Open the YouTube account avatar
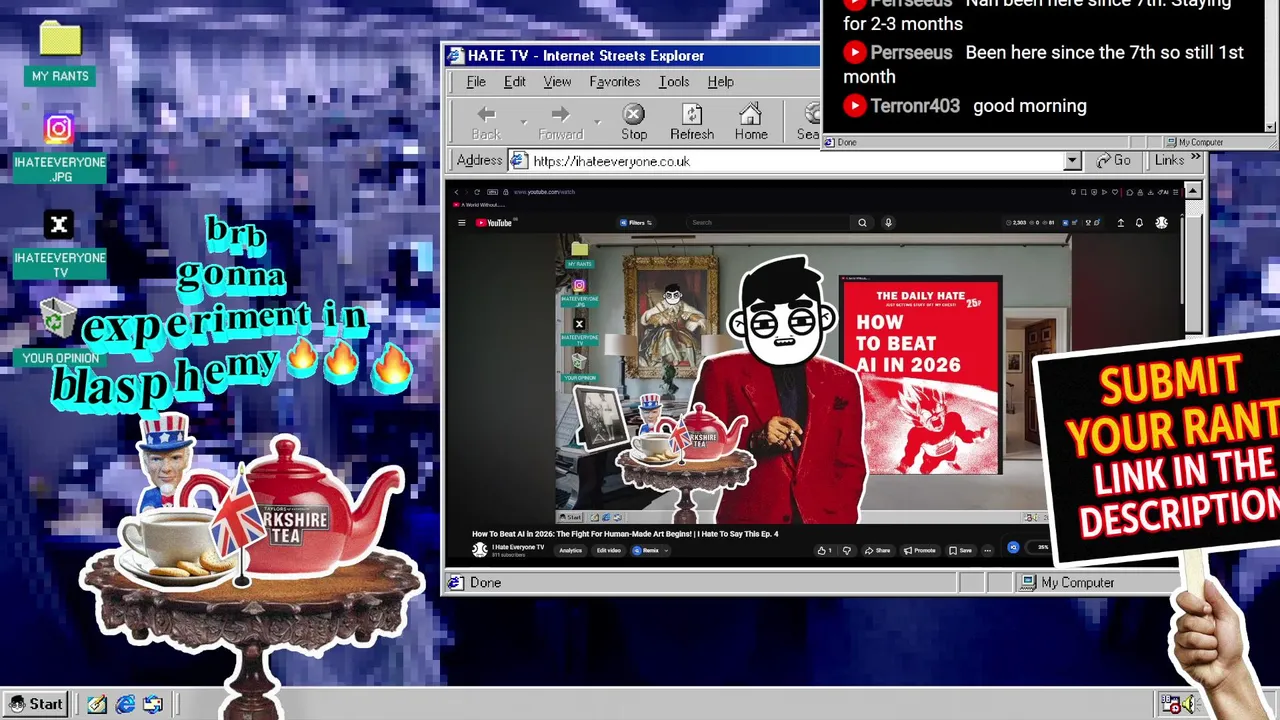The width and height of the screenshot is (1280, 720). point(1162,222)
